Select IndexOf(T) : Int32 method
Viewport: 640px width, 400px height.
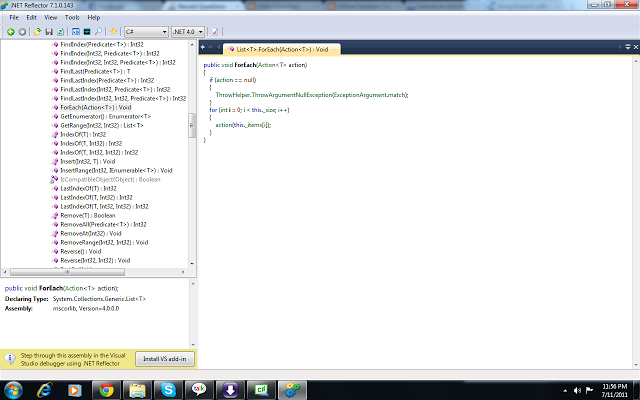point(83,134)
